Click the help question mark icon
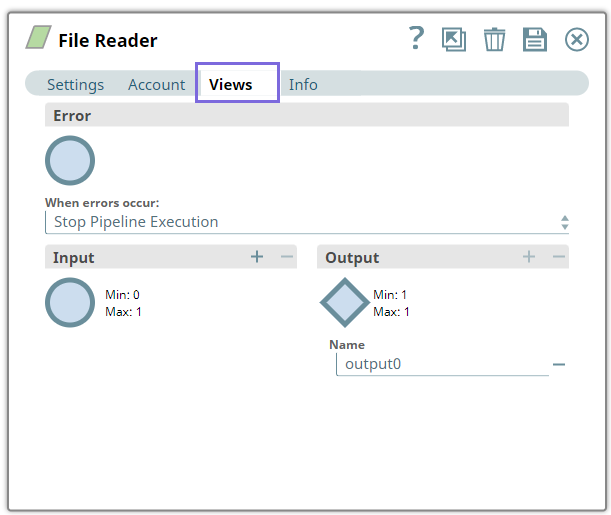 point(417,39)
